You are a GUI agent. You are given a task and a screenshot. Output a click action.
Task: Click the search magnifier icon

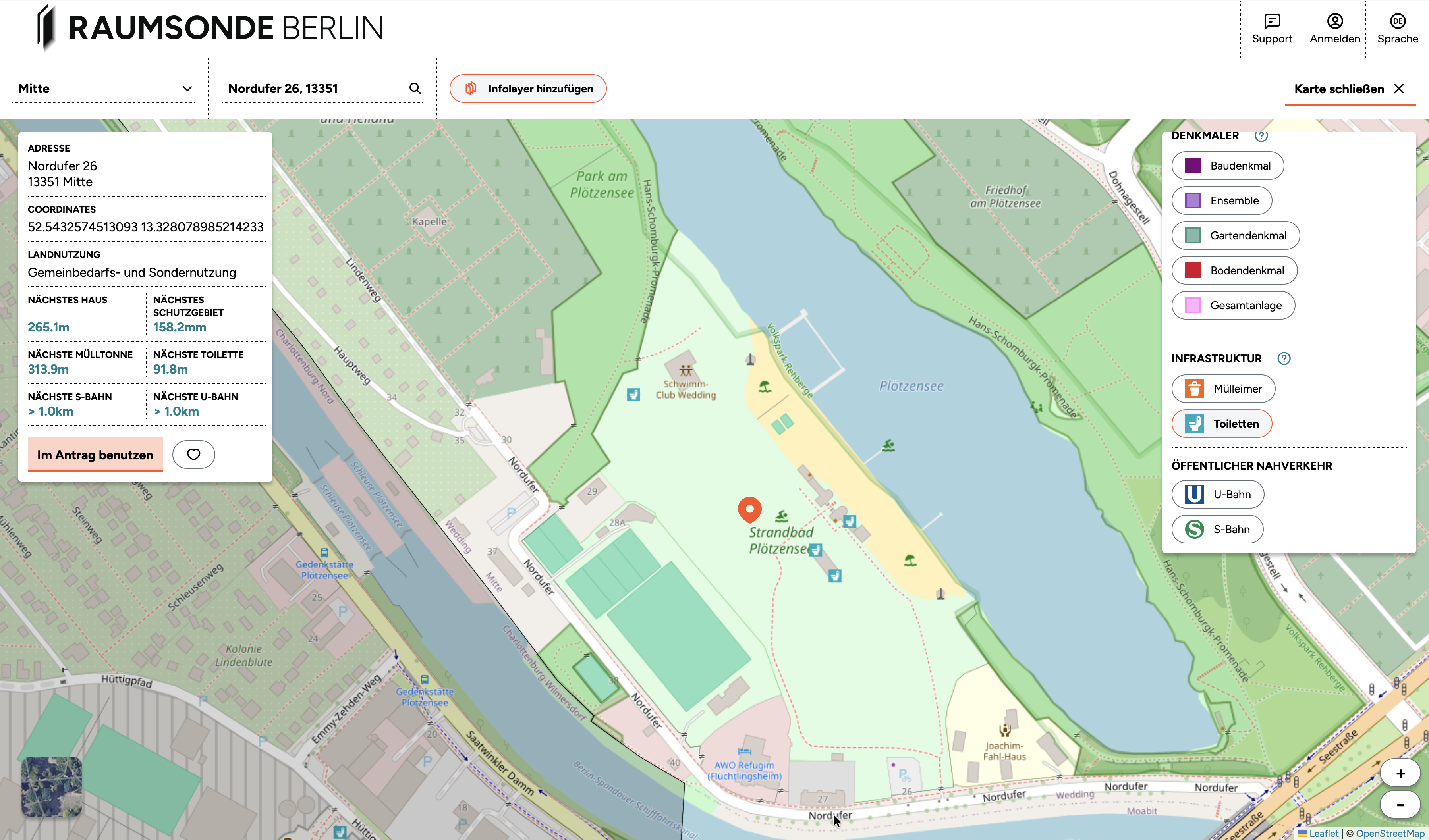(415, 89)
